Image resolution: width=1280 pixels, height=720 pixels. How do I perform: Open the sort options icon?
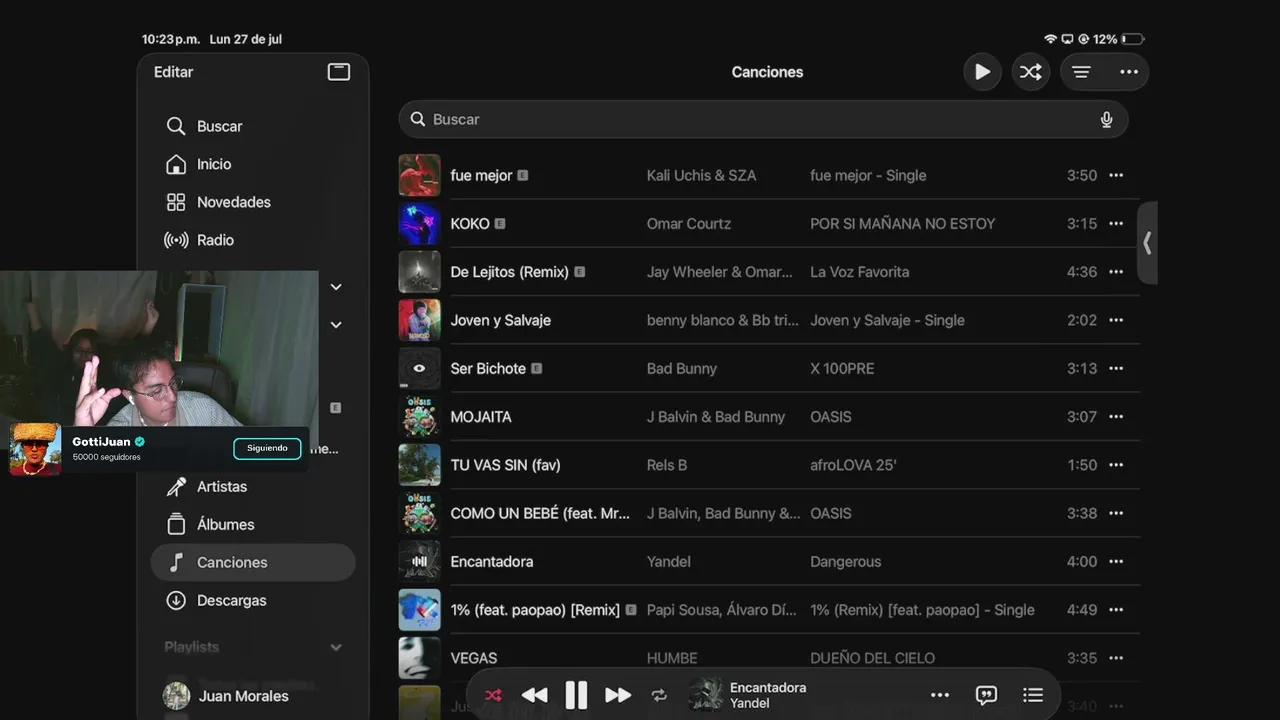tap(1081, 72)
